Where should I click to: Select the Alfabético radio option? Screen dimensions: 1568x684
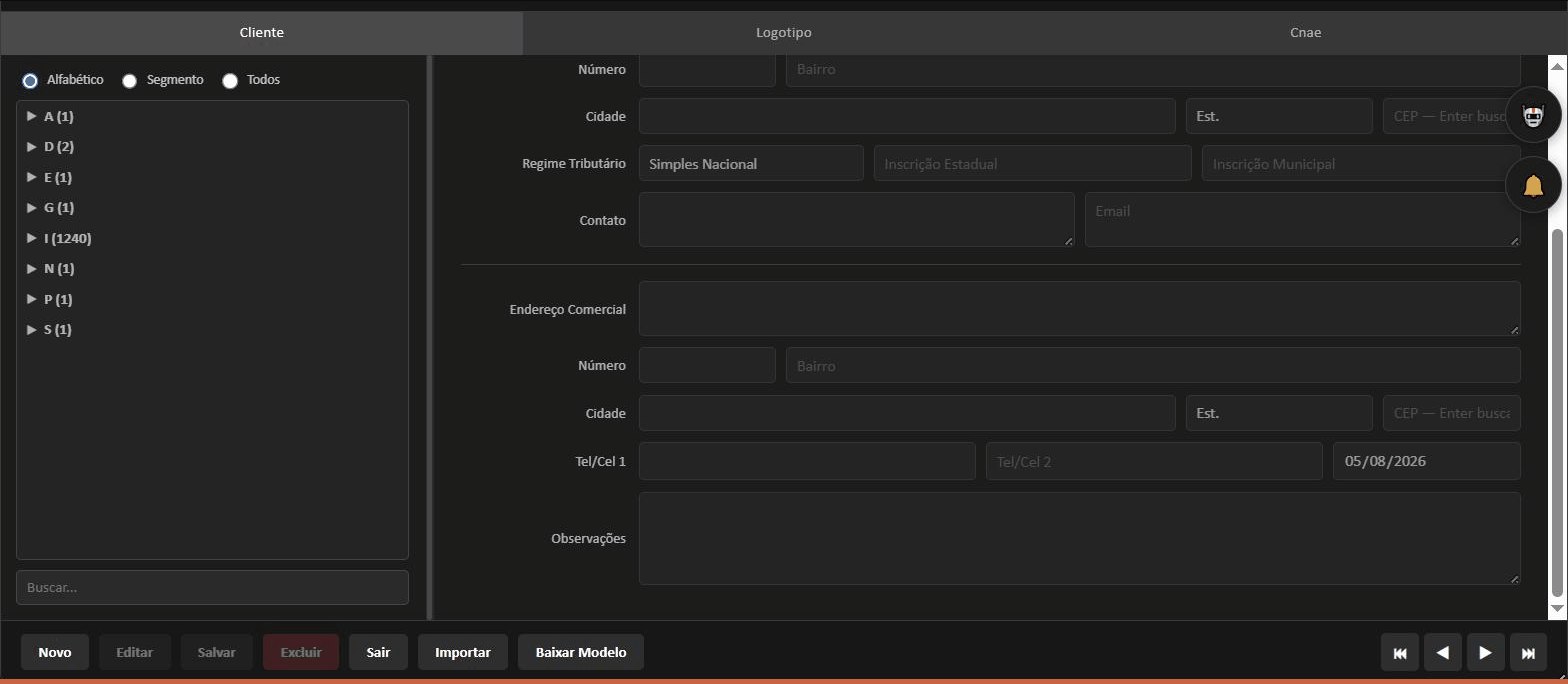30,81
